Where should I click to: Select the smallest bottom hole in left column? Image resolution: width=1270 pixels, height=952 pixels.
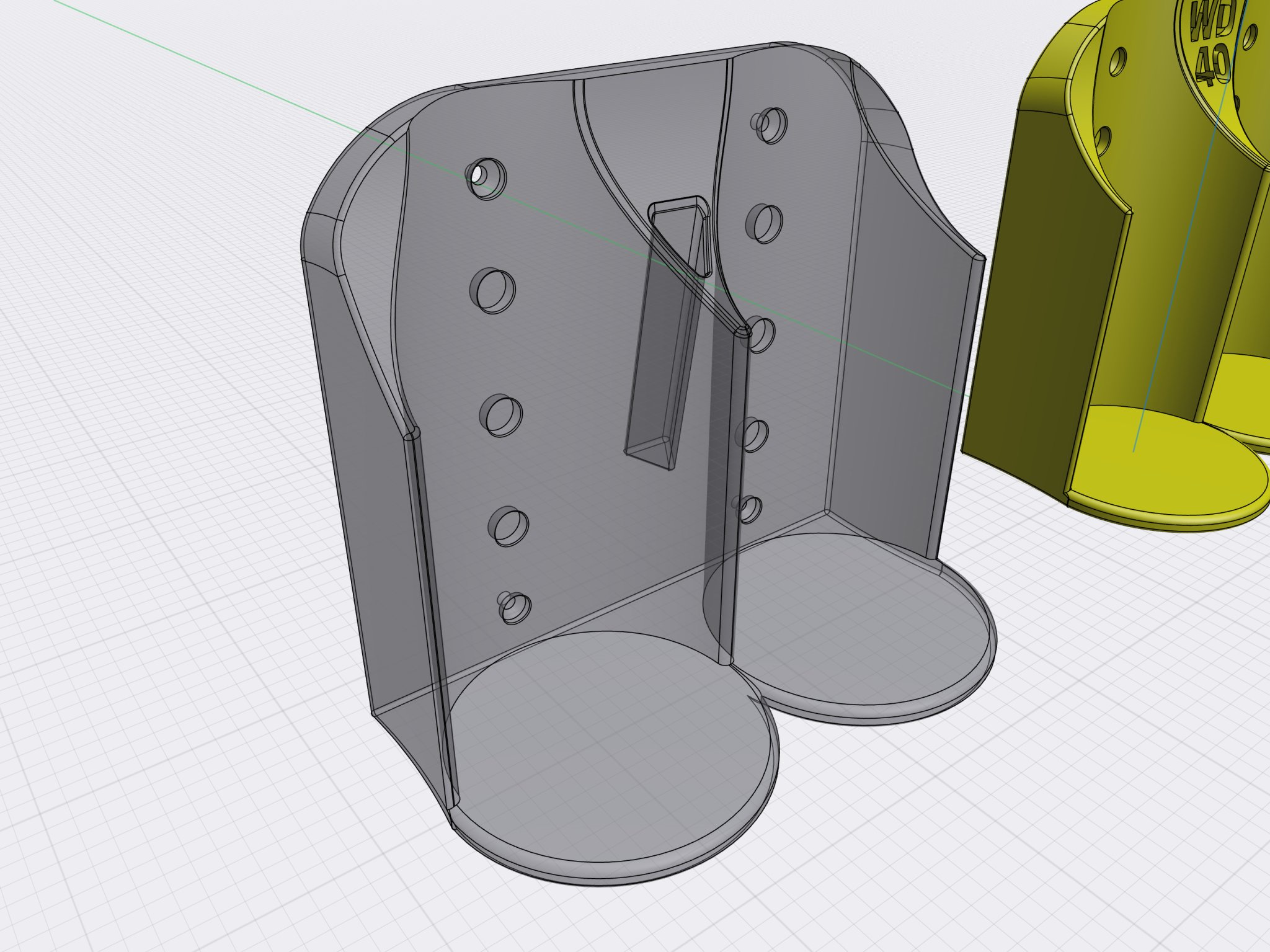515,608
